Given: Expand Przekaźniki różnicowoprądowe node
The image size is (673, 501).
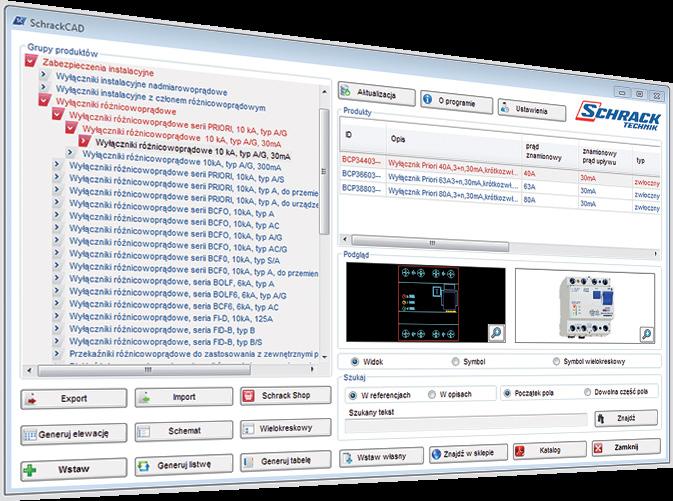Looking at the screenshot, I should pos(57,354).
